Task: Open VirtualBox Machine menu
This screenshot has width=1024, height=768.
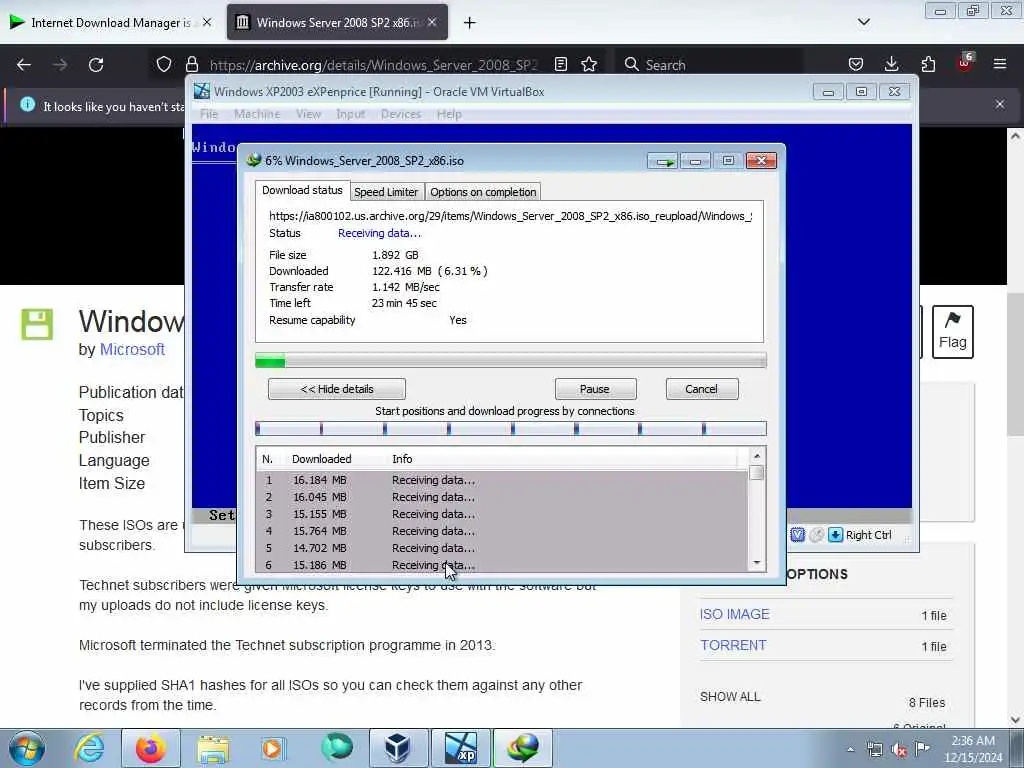Action: 257,114
